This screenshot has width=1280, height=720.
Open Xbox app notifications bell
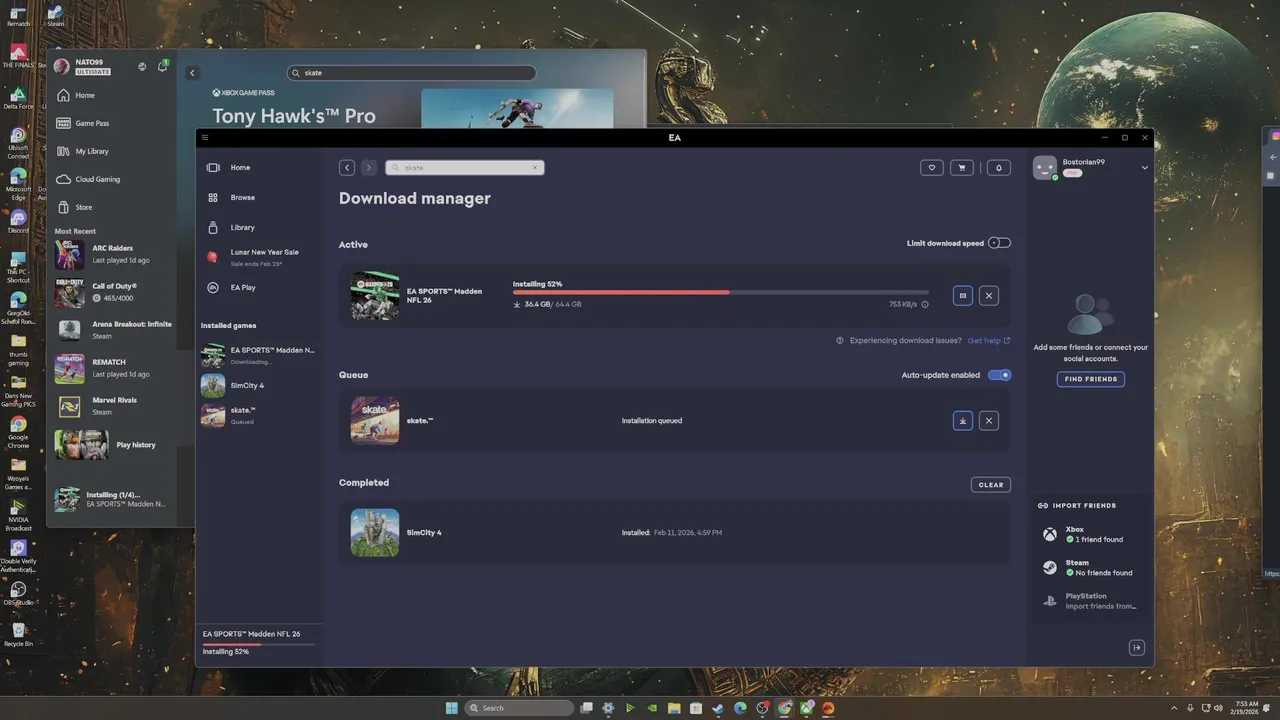162,67
